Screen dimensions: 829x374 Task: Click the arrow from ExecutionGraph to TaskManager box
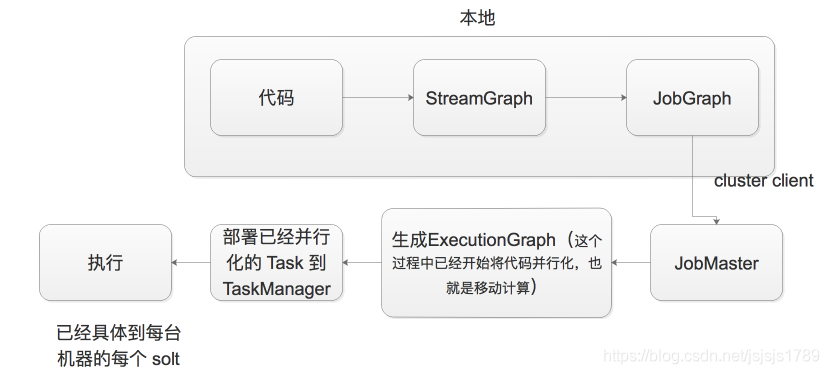click(362, 262)
